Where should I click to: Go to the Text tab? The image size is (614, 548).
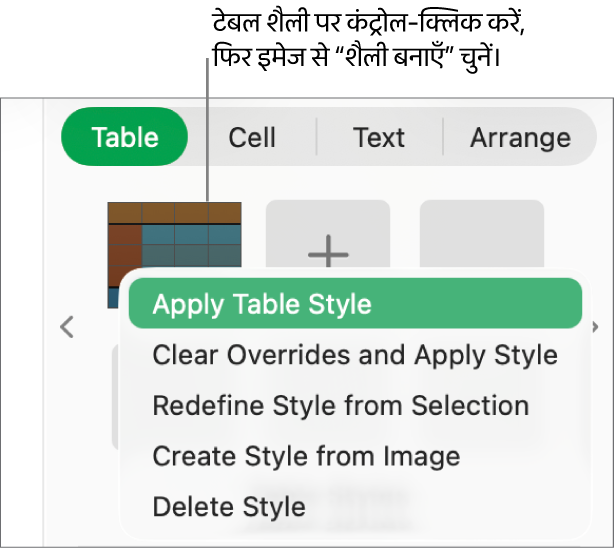tap(379, 137)
